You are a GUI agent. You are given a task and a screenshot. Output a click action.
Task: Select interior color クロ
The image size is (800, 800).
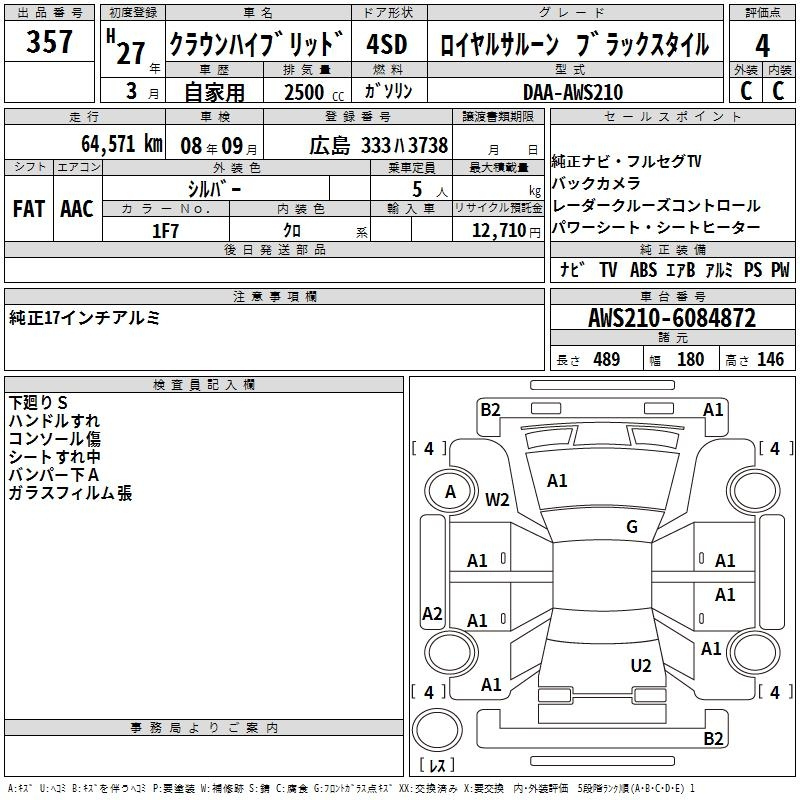point(292,230)
